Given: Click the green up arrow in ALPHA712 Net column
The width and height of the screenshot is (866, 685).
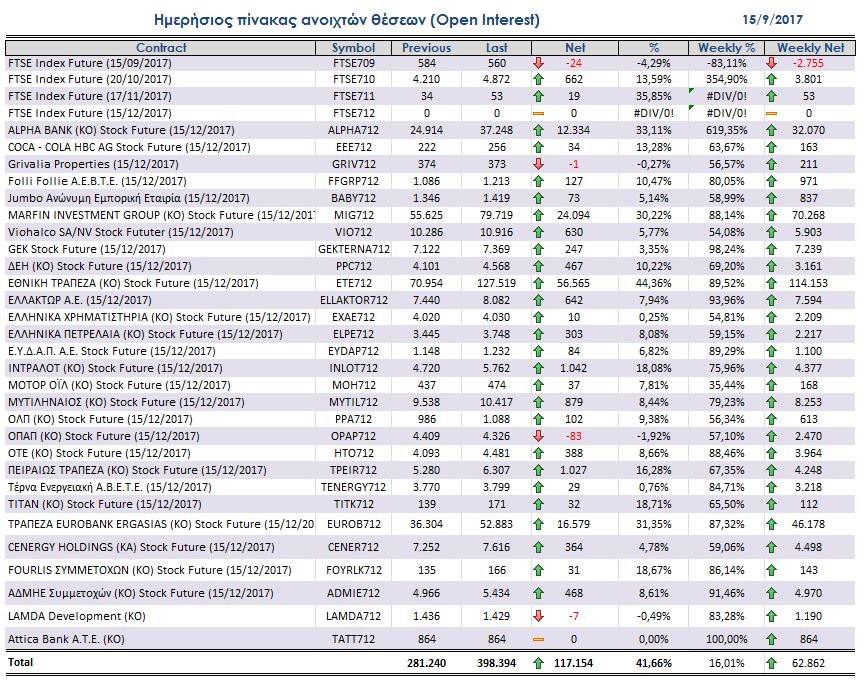Looking at the screenshot, I should [538, 130].
